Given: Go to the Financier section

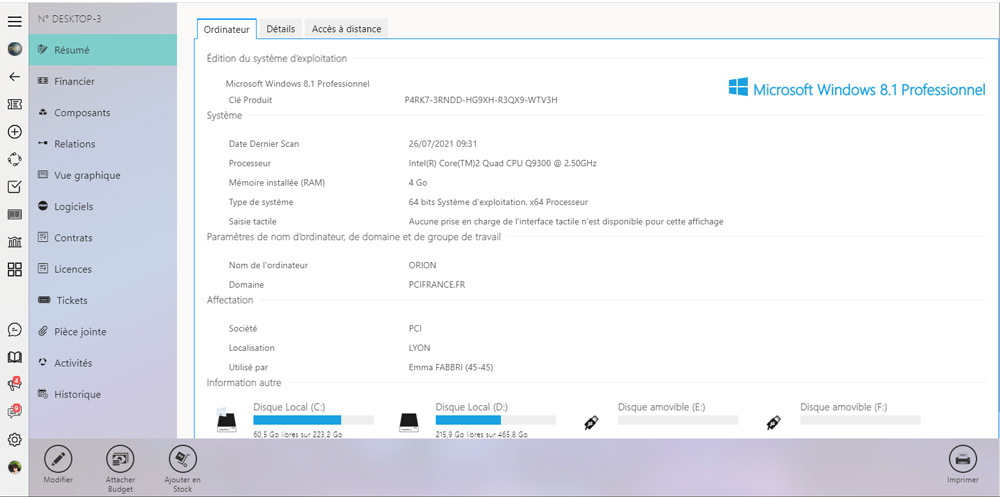Looking at the screenshot, I should pos(74,81).
